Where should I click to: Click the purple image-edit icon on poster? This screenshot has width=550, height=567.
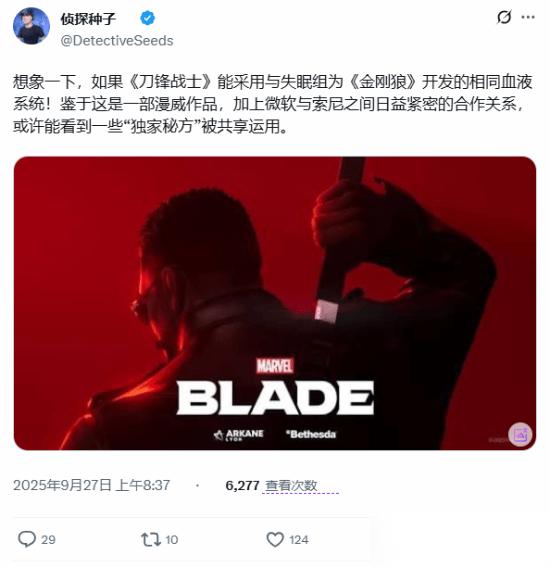click(520, 434)
